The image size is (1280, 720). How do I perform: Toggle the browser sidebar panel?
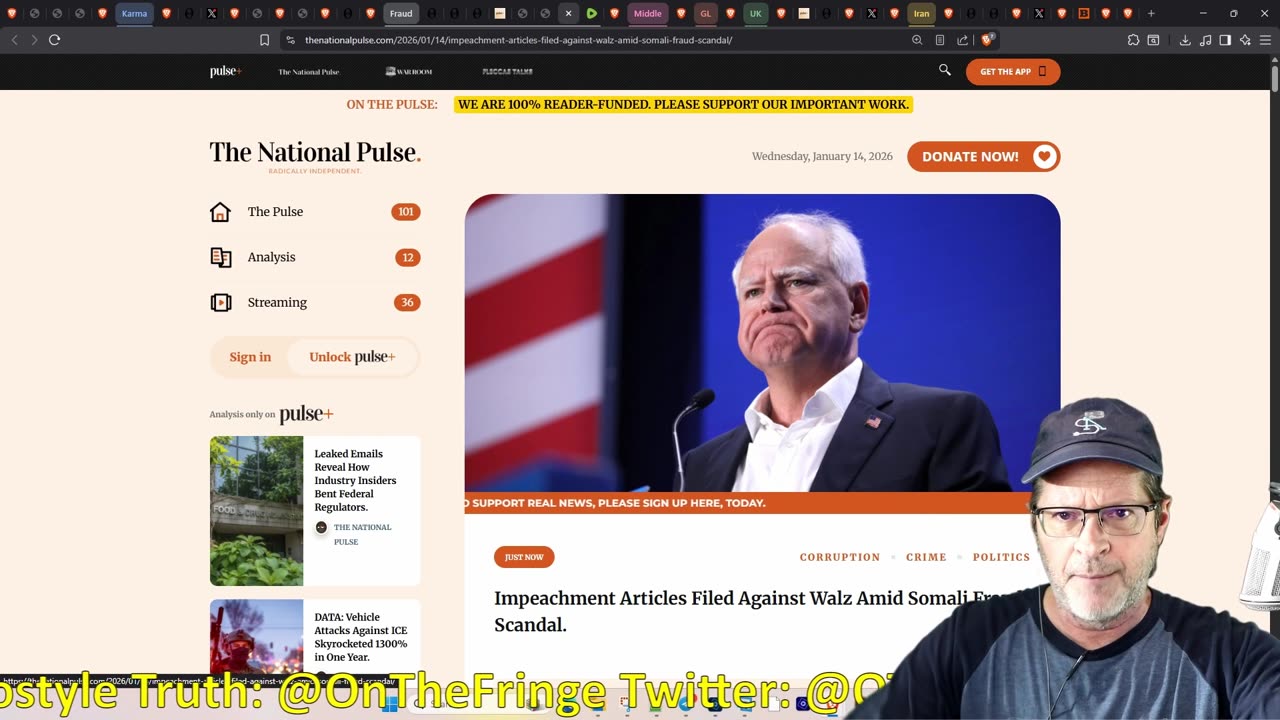click(x=1225, y=40)
